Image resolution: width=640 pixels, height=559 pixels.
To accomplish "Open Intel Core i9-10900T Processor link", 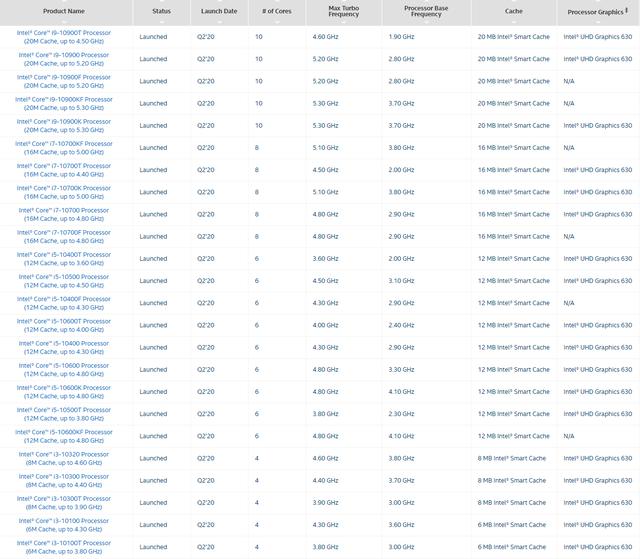I will pyautogui.click(x=64, y=37).
